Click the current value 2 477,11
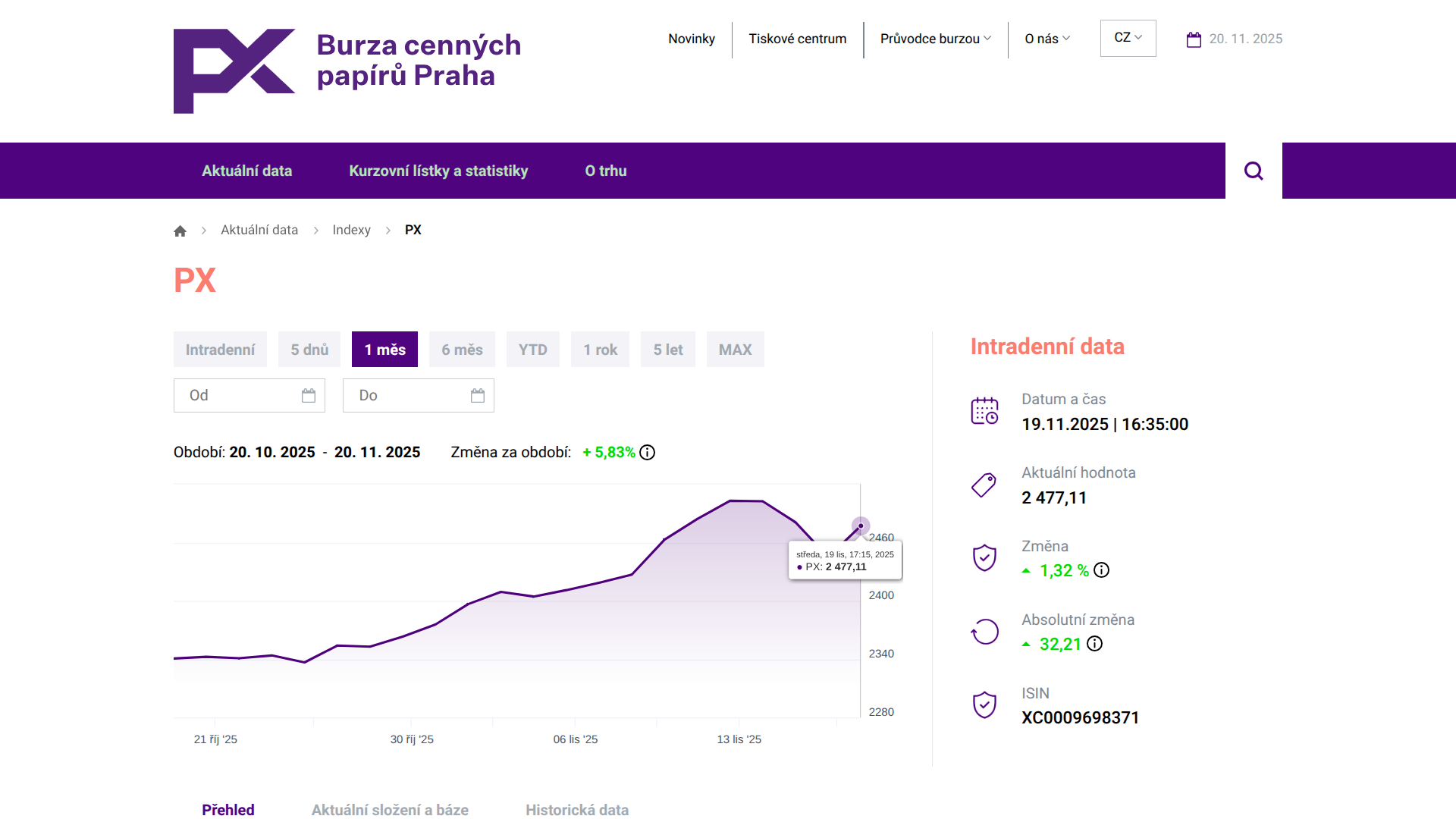 [1054, 497]
